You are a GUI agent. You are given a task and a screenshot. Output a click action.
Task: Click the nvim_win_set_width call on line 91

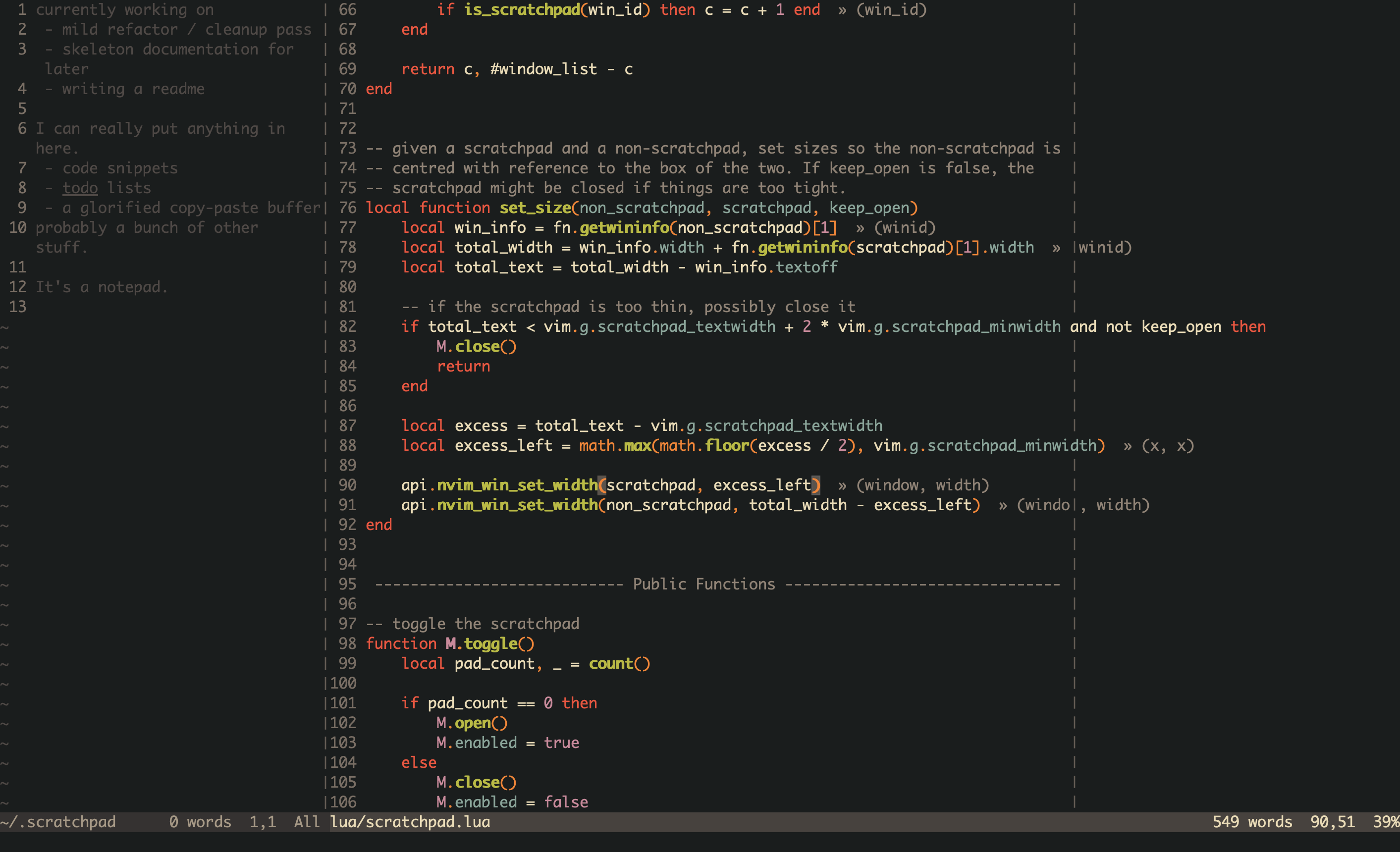tap(517, 505)
